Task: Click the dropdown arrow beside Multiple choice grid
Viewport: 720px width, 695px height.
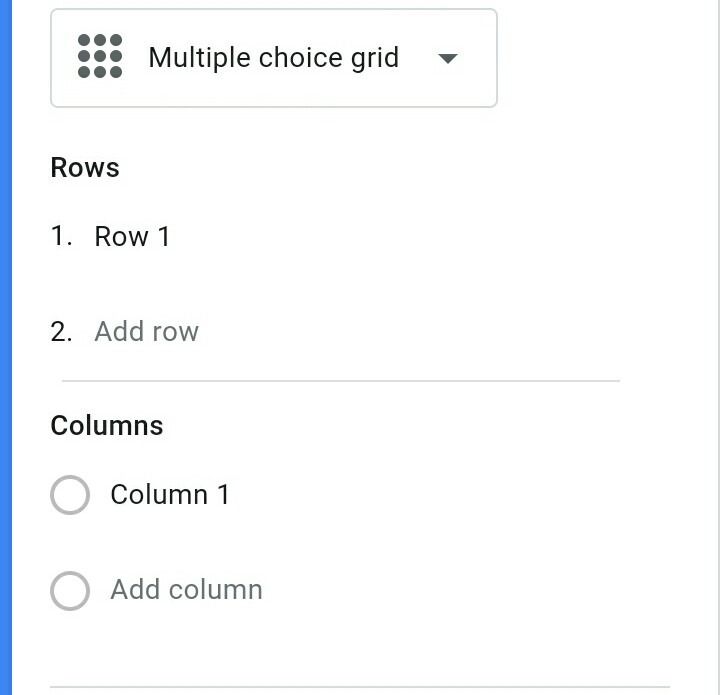Action: click(x=448, y=58)
